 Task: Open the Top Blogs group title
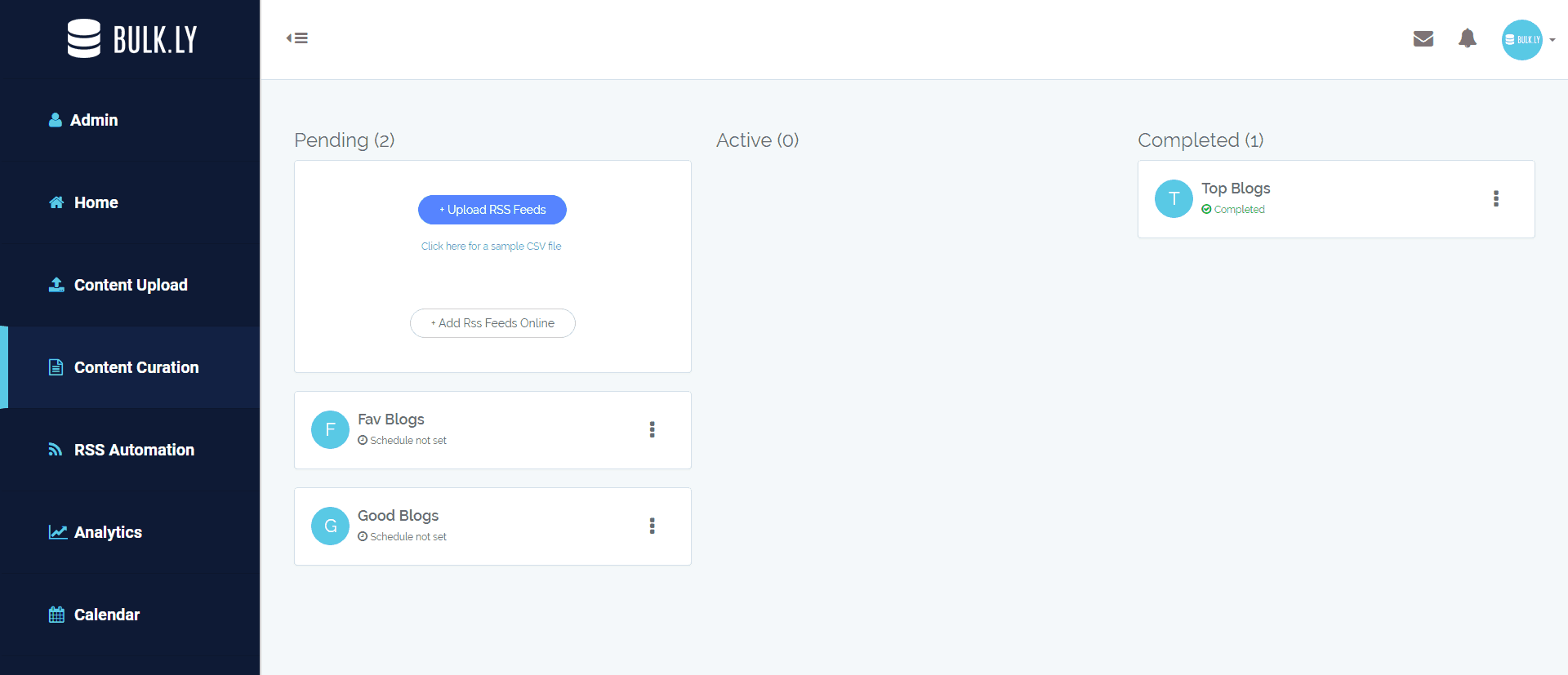(x=1236, y=188)
